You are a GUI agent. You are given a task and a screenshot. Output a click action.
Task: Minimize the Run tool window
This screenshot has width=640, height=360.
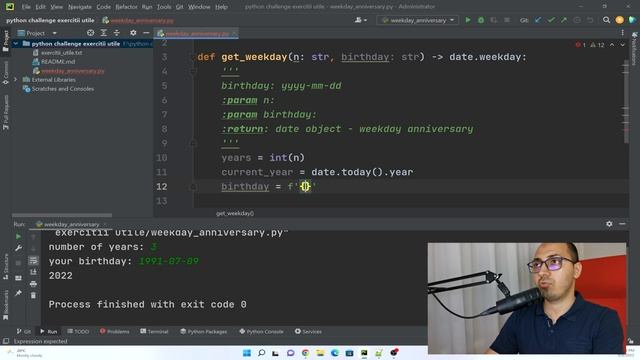(x=622, y=224)
